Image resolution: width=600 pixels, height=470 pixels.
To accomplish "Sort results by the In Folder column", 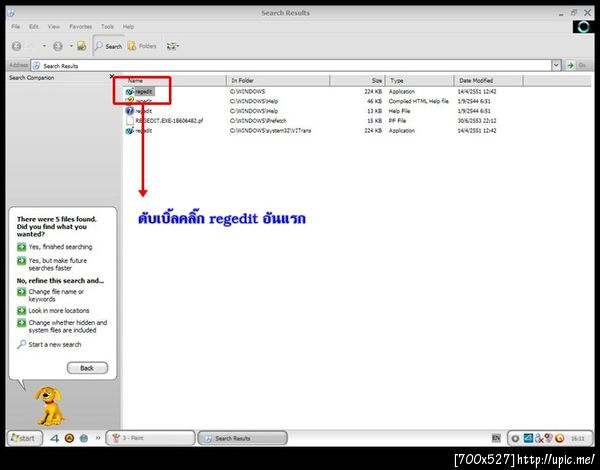I will [278, 80].
